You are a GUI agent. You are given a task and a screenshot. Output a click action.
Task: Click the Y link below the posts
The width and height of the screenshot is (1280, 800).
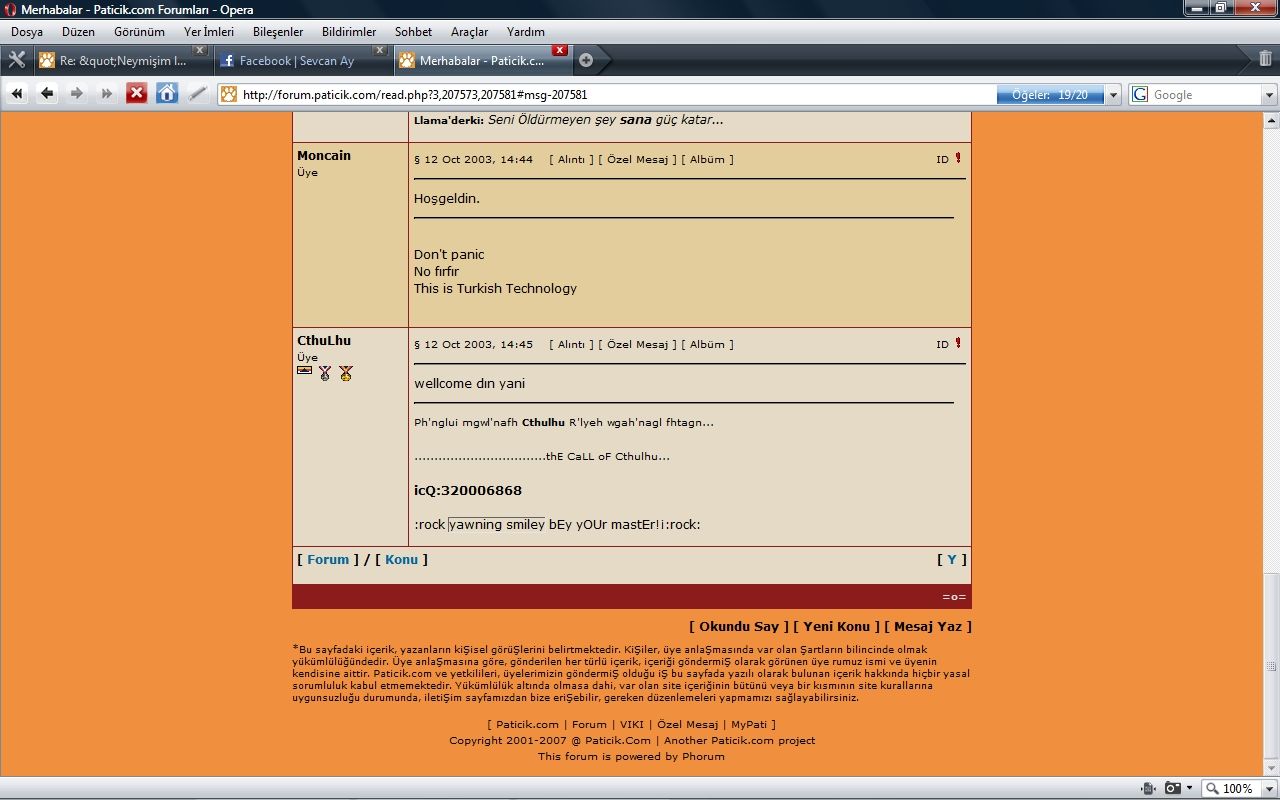click(952, 559)
